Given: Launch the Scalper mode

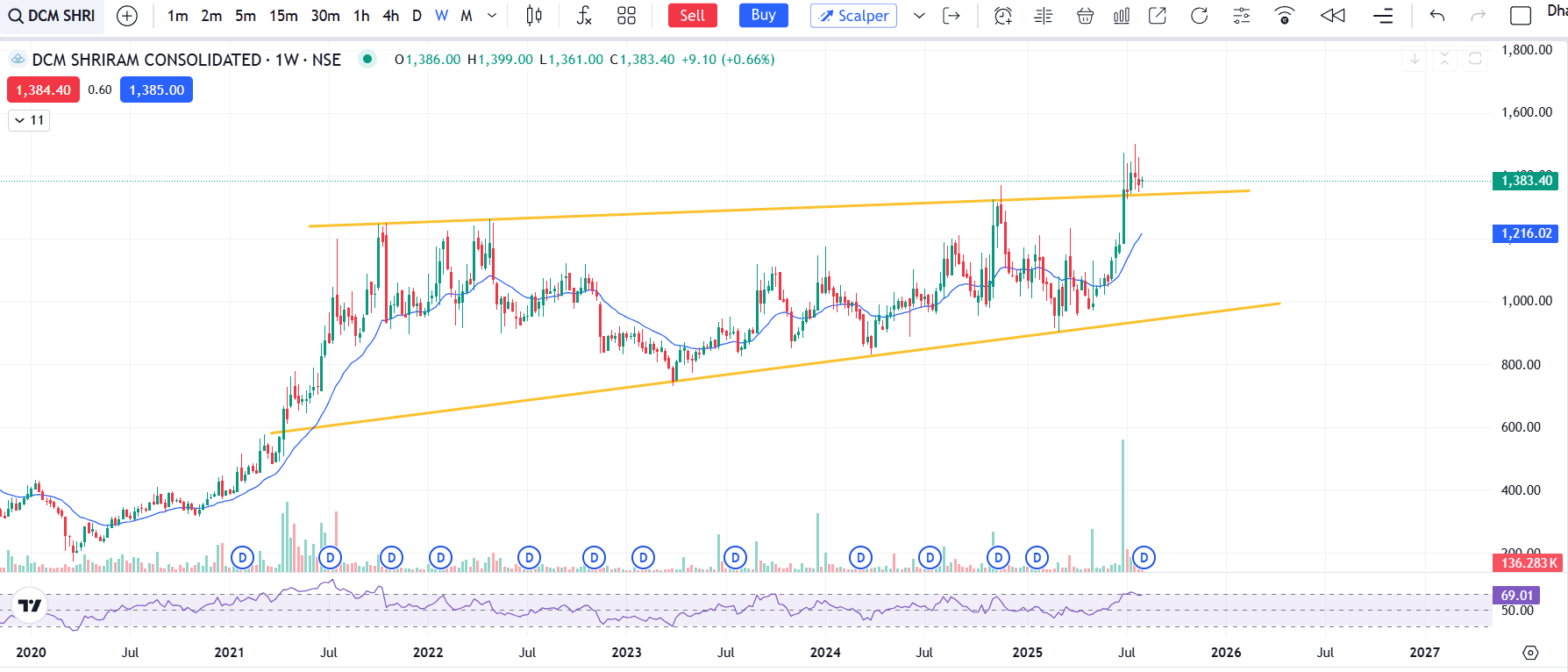Looking at the screenshot, I should [x=853, y=16].
